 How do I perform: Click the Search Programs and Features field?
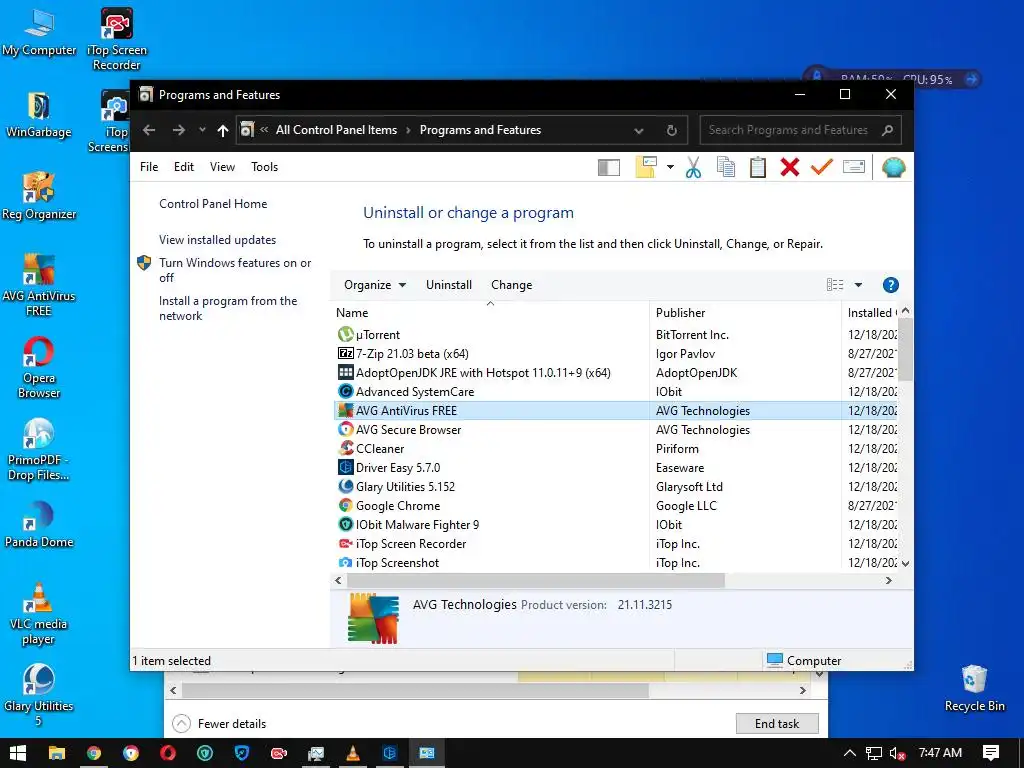[x=800, y=130]
